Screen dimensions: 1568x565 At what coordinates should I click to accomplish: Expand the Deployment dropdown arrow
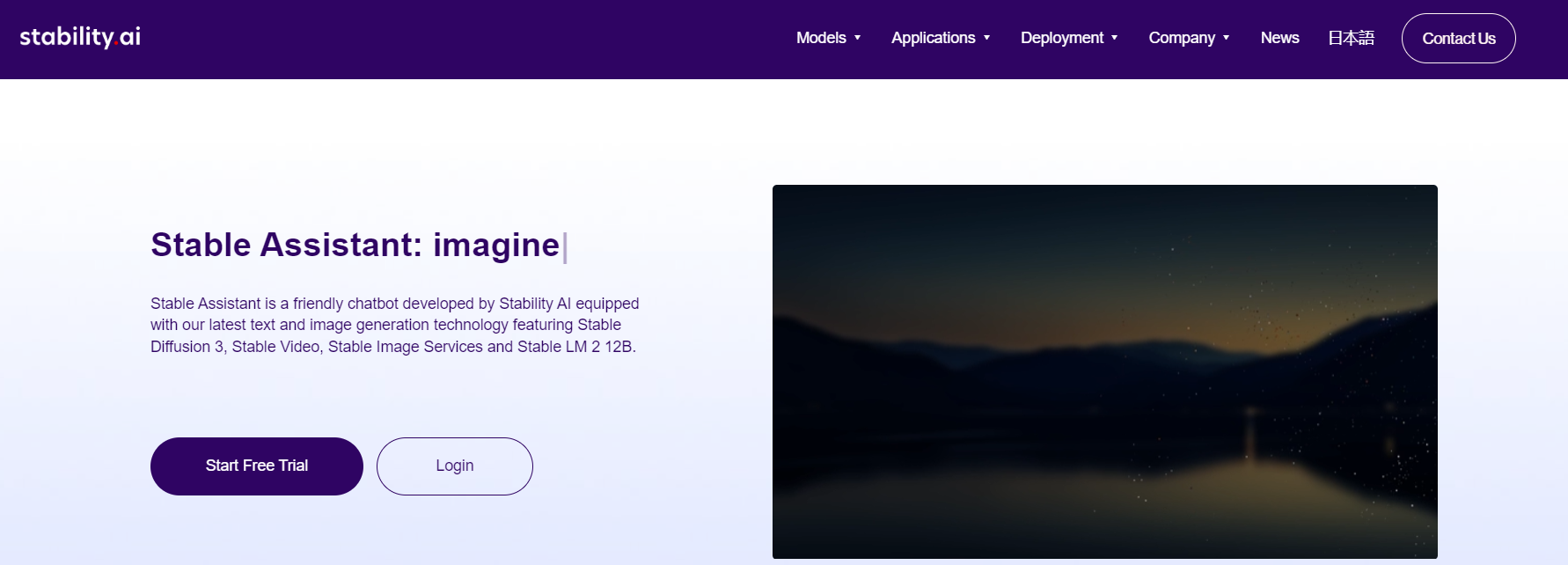tap(1114, 38)
